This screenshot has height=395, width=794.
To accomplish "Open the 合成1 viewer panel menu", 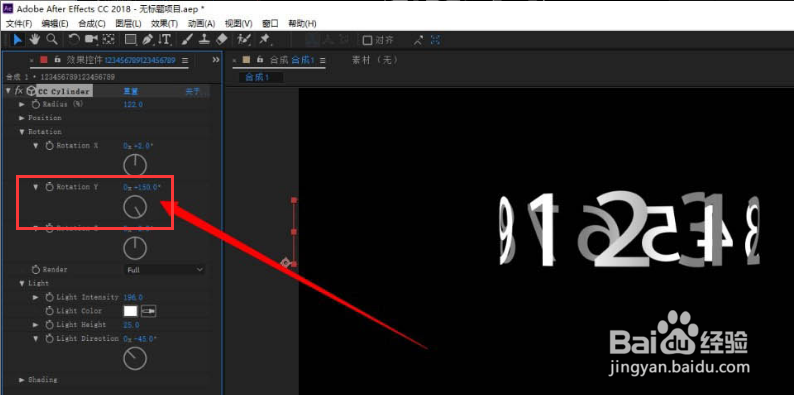I will coord(322,60).
